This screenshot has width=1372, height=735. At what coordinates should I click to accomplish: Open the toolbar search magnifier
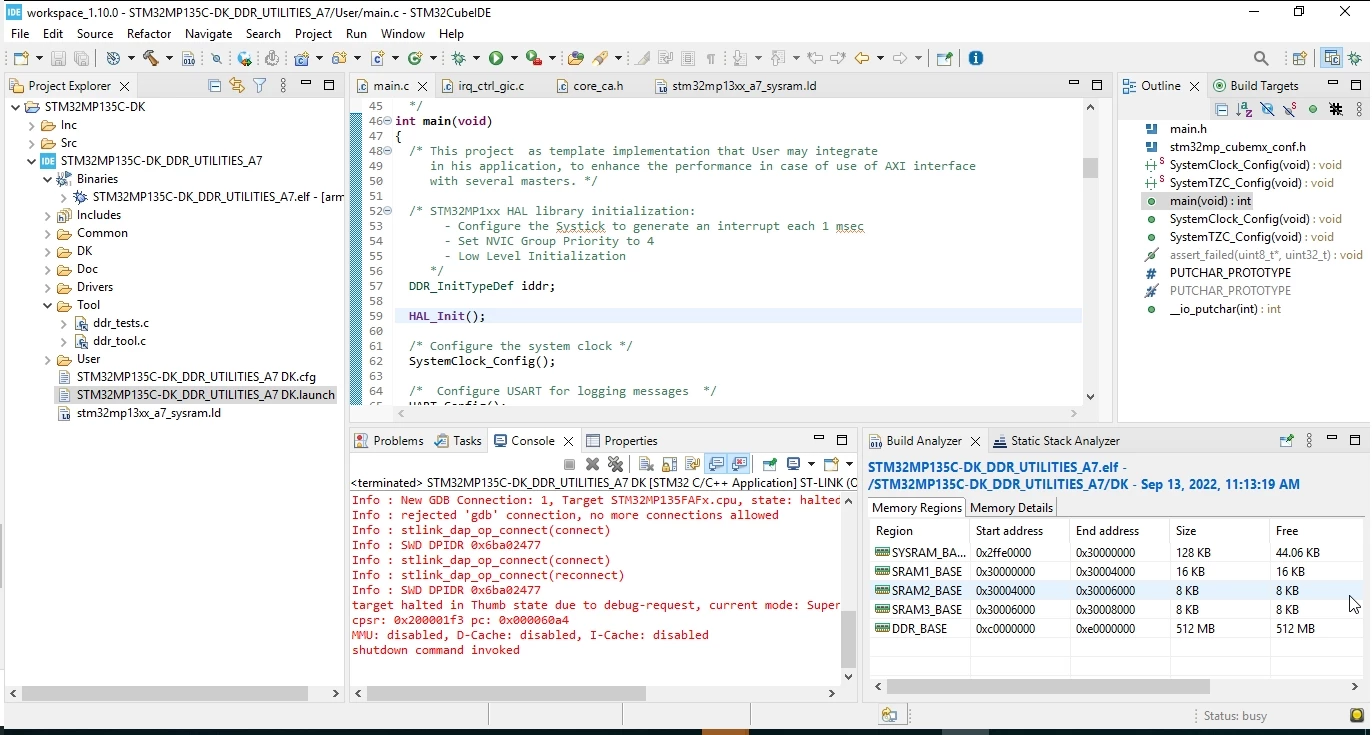pyautogui.click(x=1261, y=58)
